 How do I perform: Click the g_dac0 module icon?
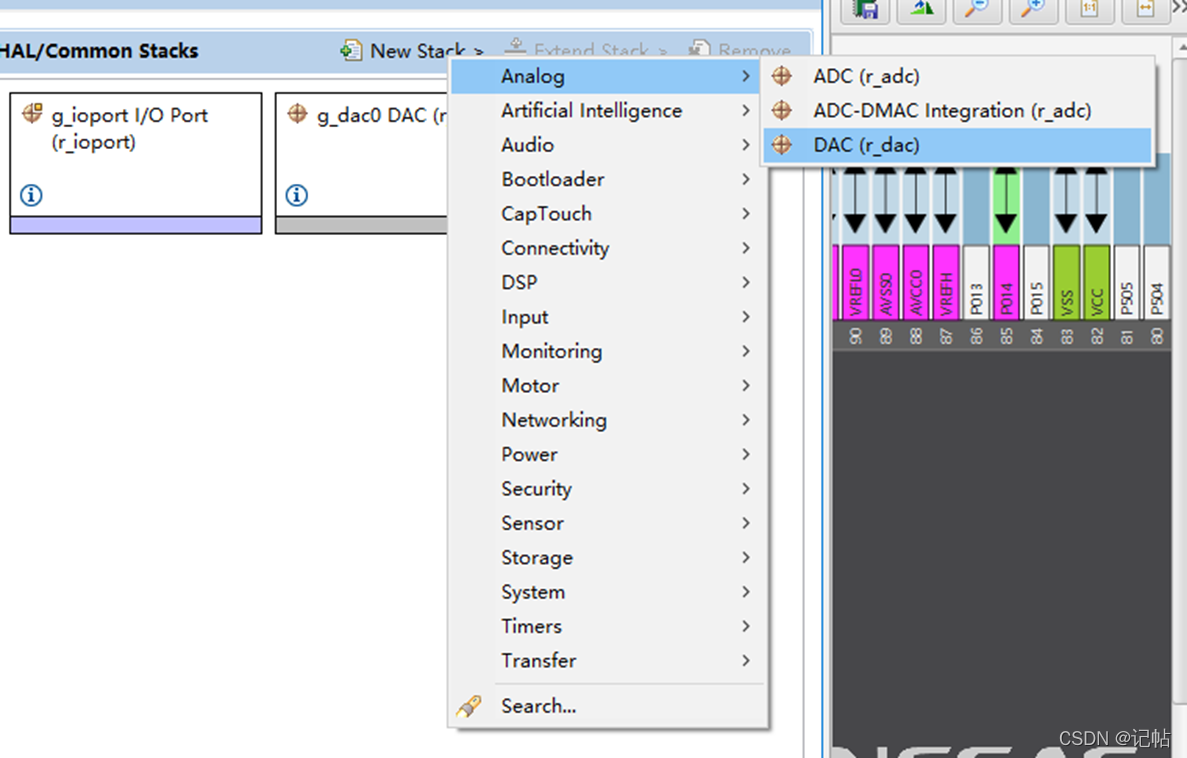coord(298,114)
